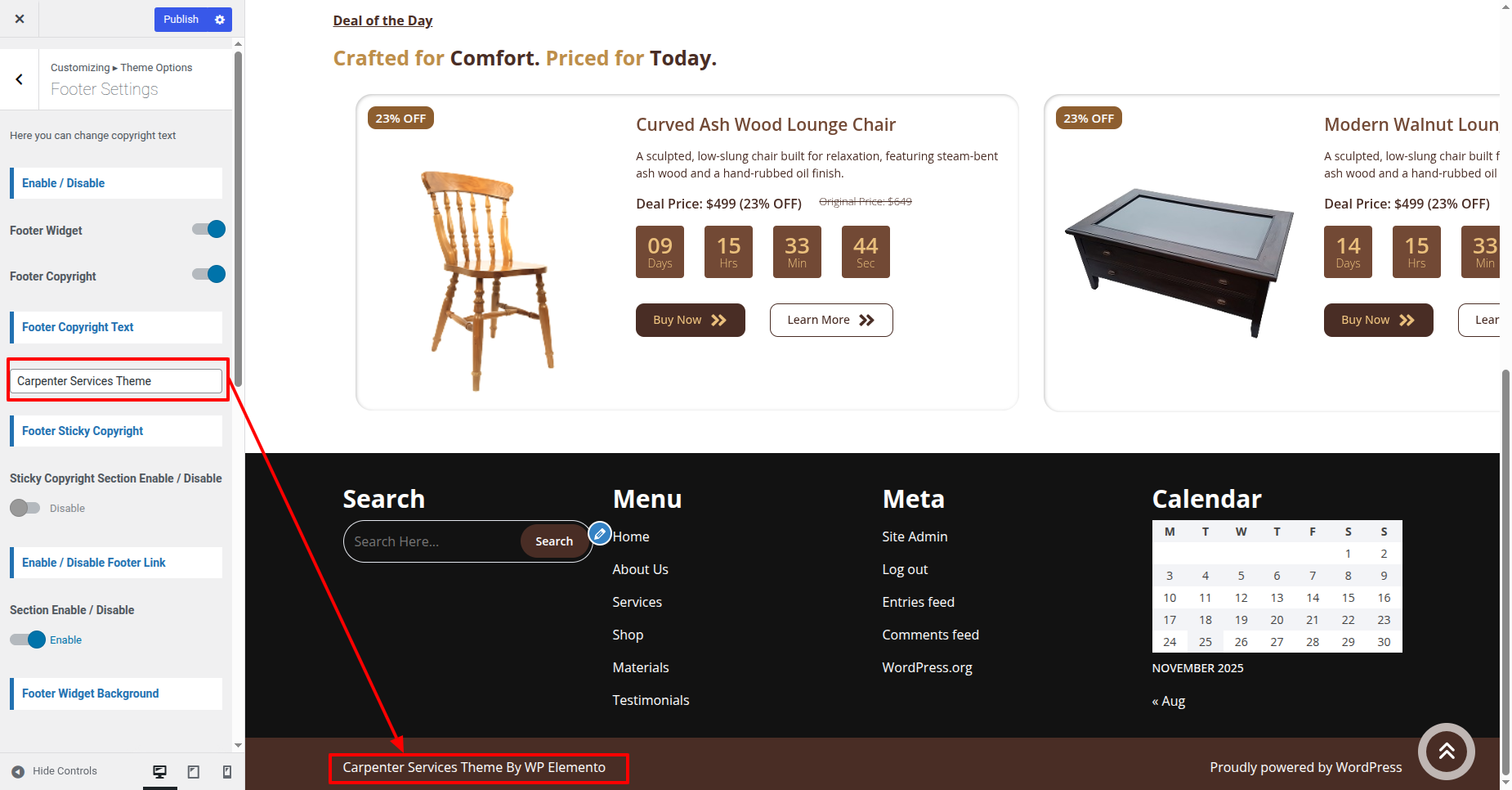The height and width of the screenshot is (790, 1512).
Task: Go to previous month Aug in calendar
Action: (x=1169, y=701)
